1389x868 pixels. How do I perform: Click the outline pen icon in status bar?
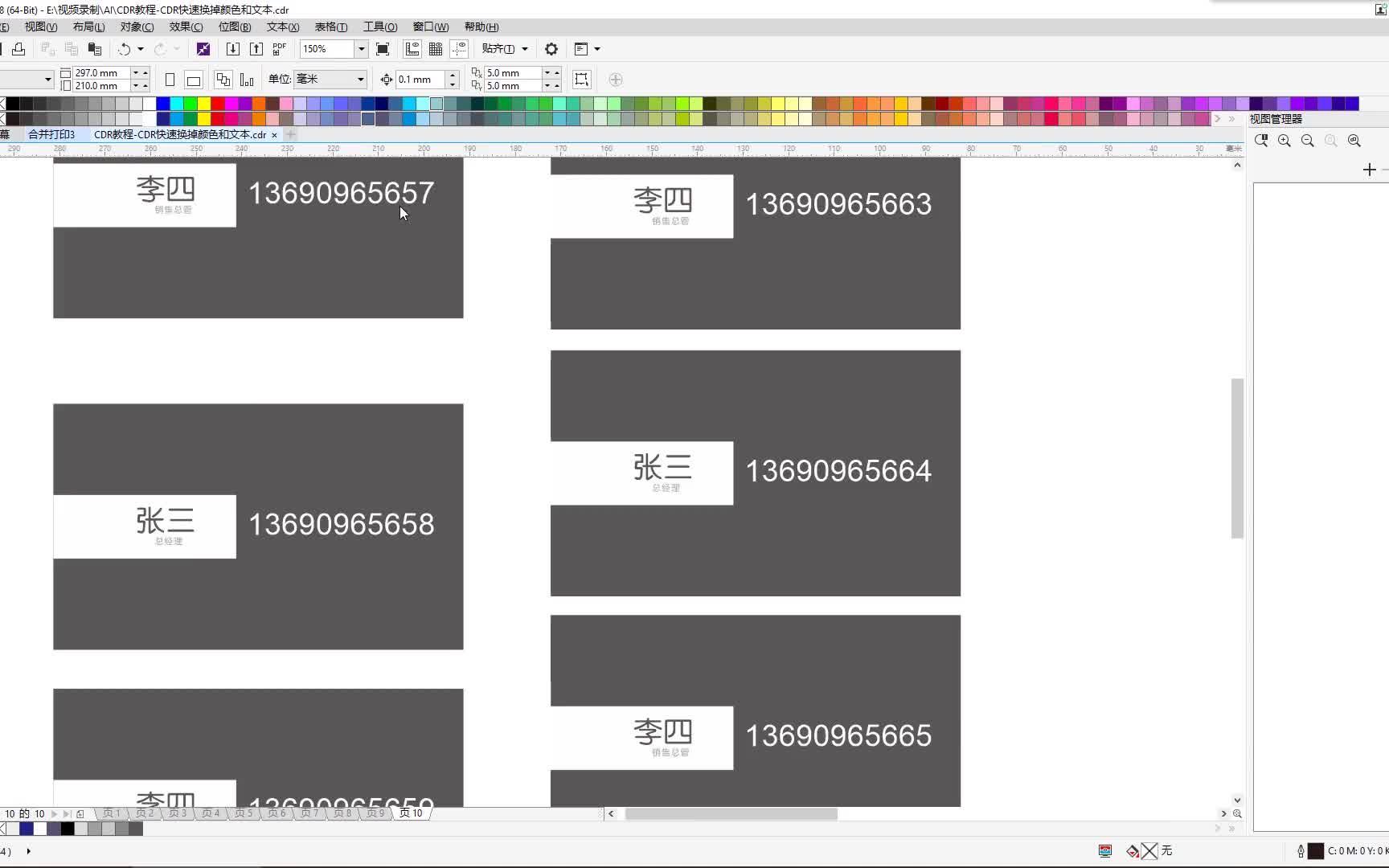click(x=1301, y=850)
